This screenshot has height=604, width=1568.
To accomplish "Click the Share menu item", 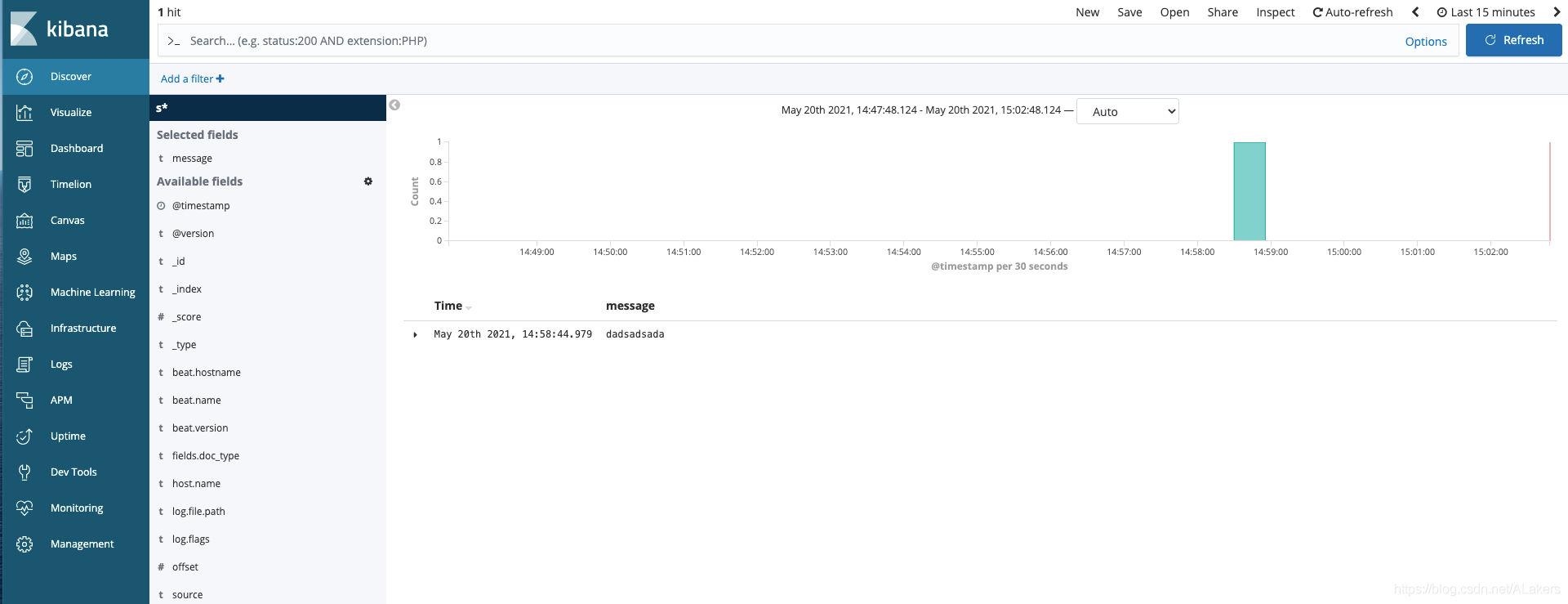I will click(1223, 12).
